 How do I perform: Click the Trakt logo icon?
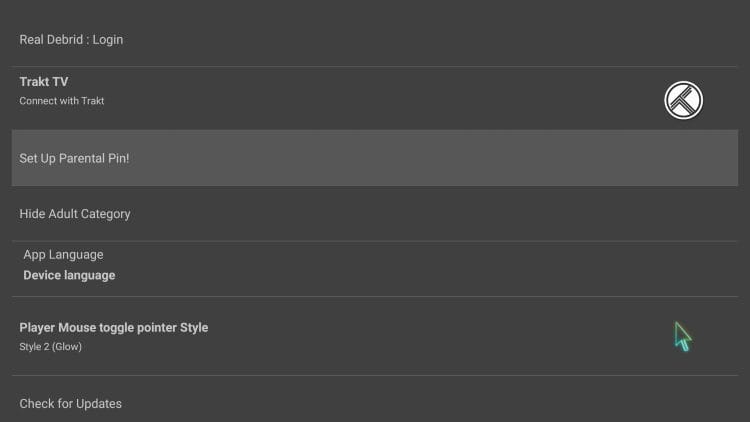coord(684,100)
